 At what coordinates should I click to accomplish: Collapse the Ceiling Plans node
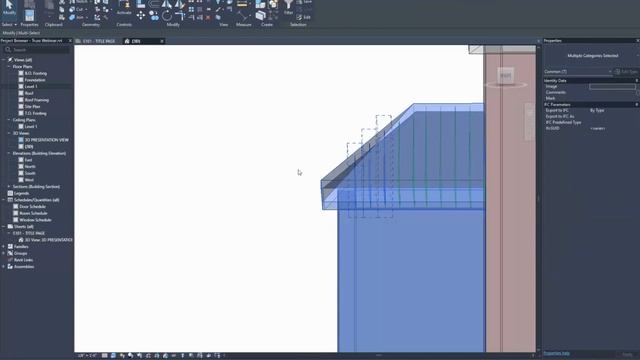(9, 120)
